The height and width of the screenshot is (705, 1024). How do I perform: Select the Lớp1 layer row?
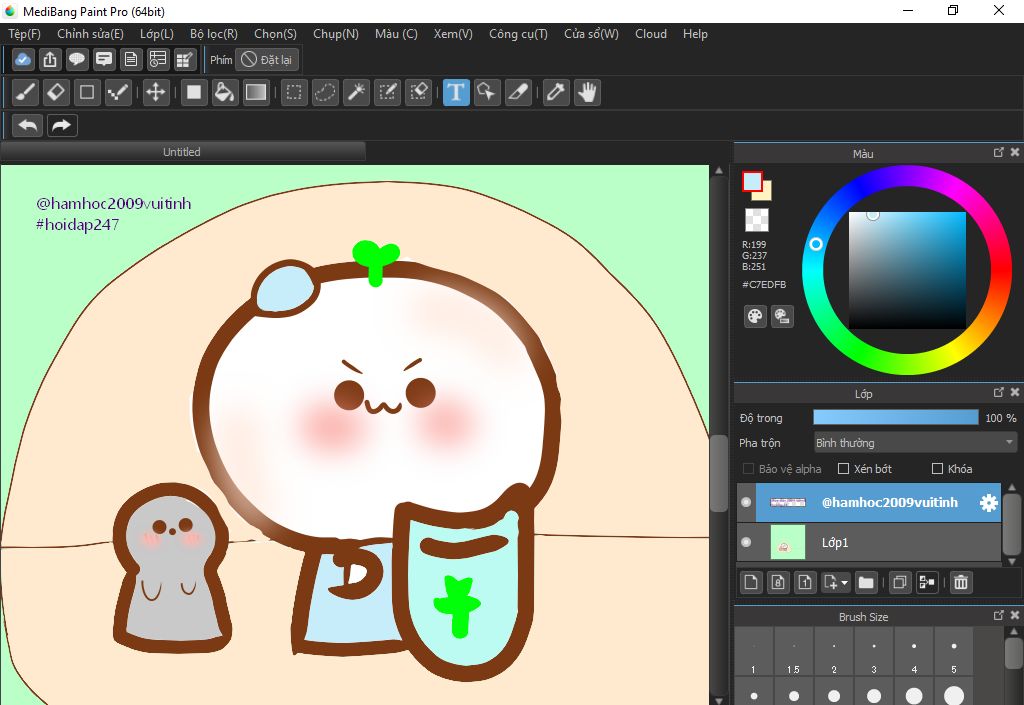tap(869, 542)
